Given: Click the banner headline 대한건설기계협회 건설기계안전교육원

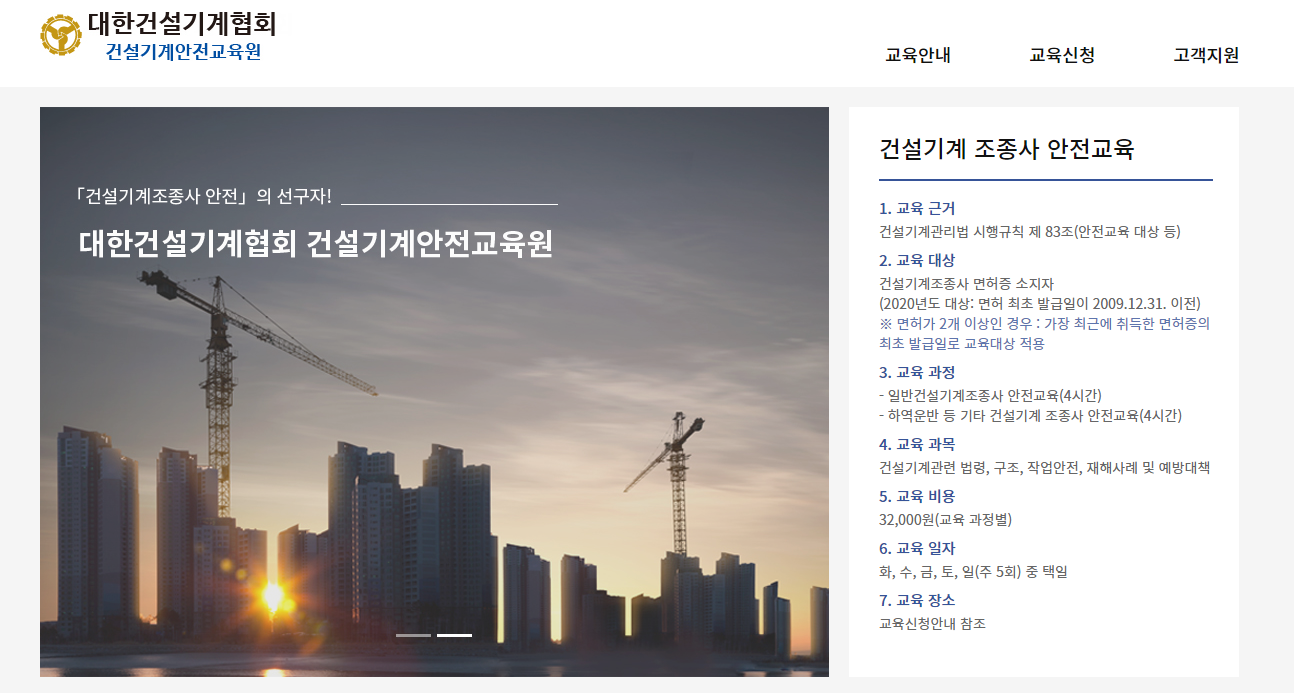Looking at the screenshot, I should (316, 244).
